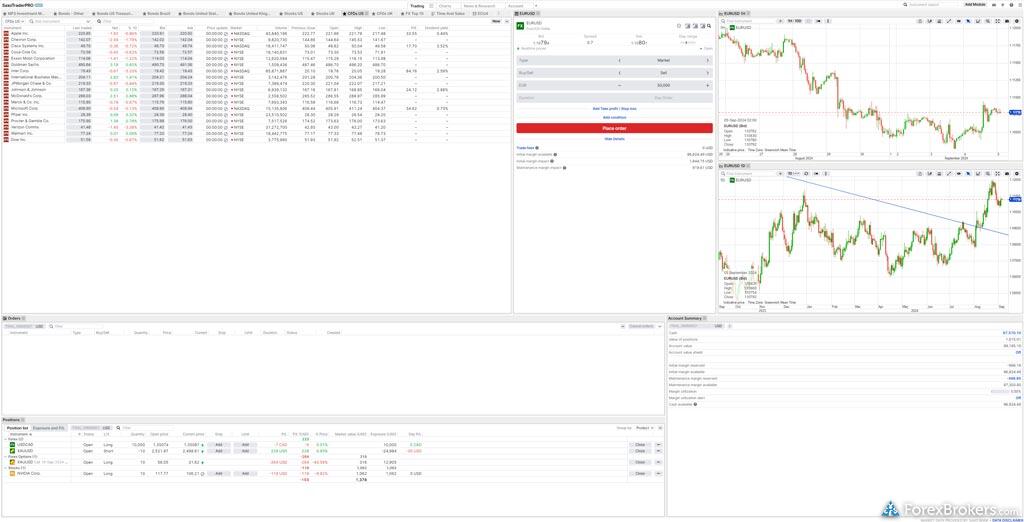Click the Hide Details link
Image resolution: width=1024 pixels, height=522 pixels.
[614, 139]
